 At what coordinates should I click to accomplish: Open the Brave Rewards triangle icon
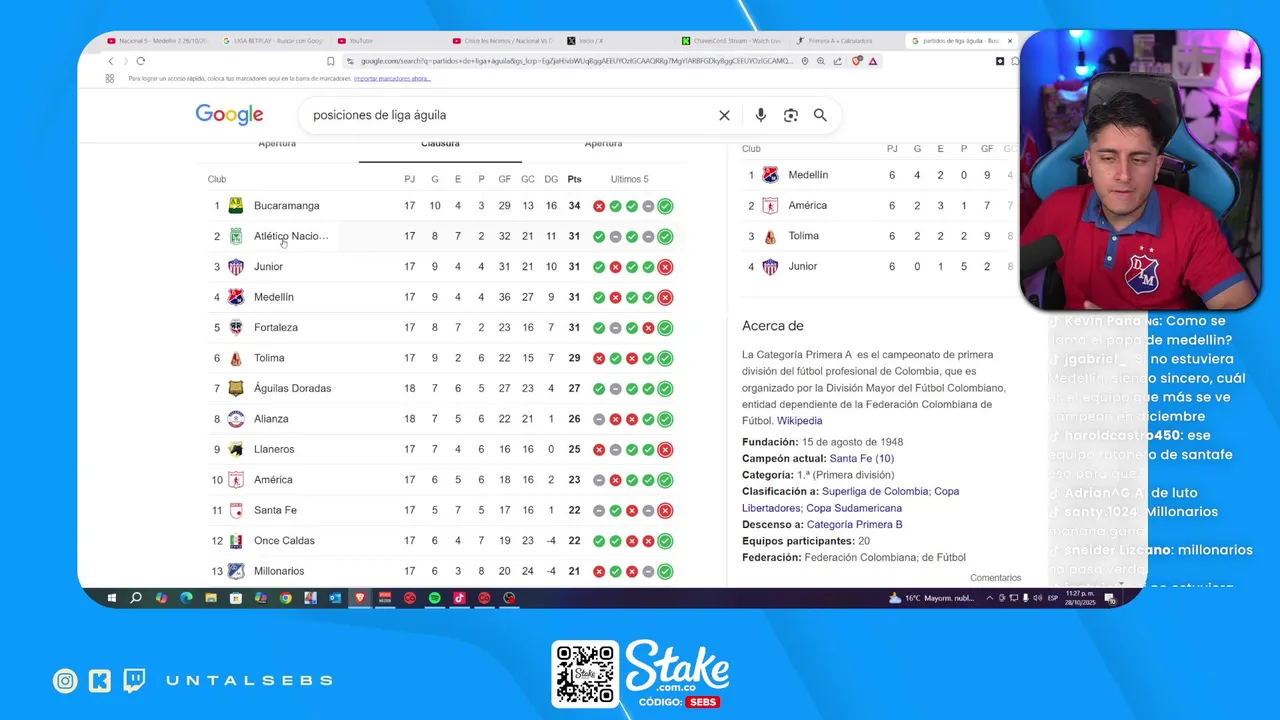pyautogui.click(x=873, y=61)
